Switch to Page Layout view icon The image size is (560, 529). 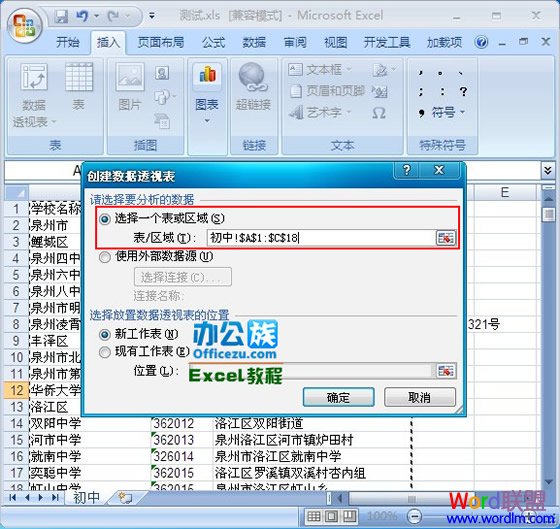click(331, 516)
